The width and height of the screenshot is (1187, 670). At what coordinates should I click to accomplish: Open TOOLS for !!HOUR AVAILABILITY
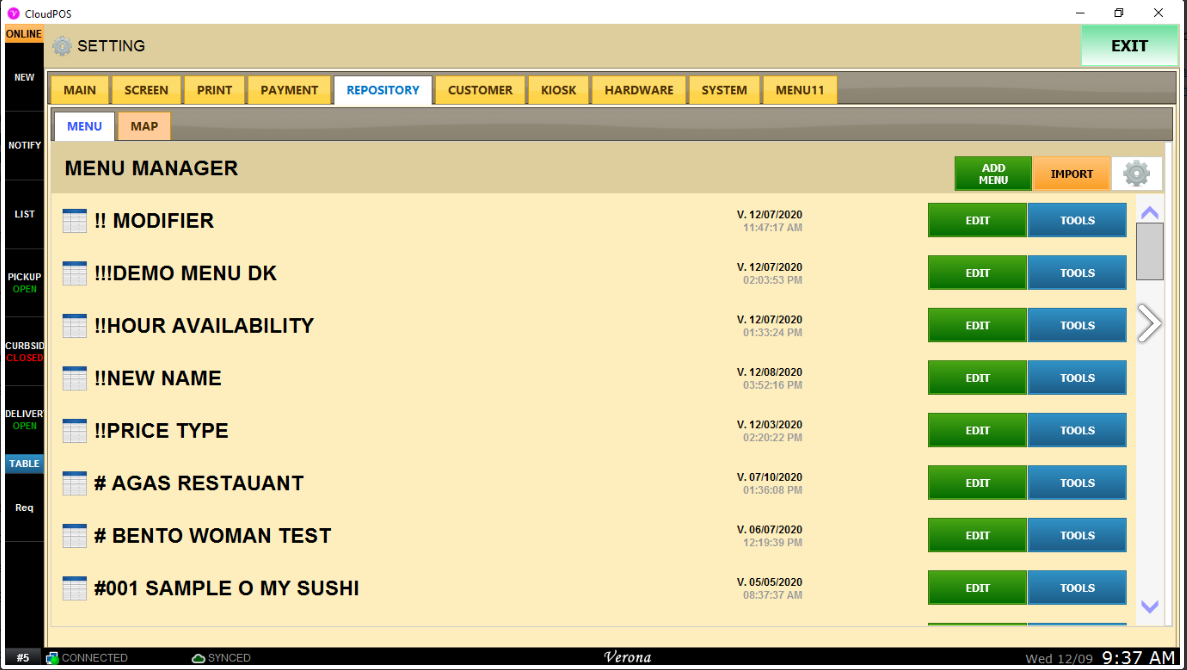(x=1077, y=325)
